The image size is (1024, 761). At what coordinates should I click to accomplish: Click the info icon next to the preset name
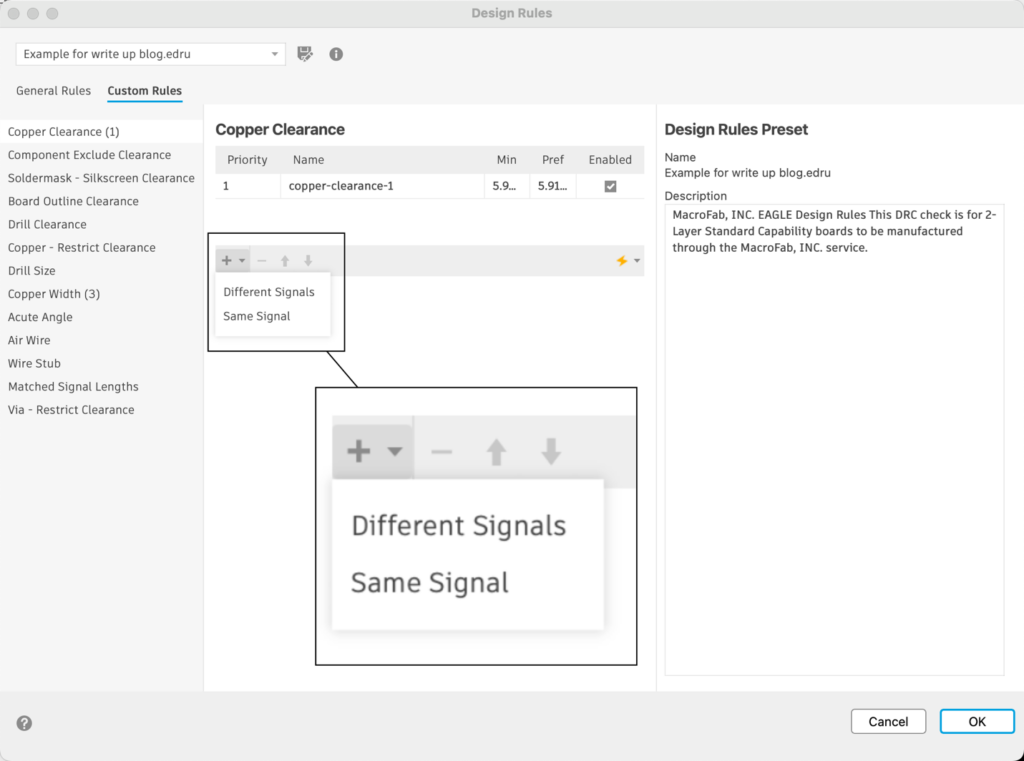336,54
